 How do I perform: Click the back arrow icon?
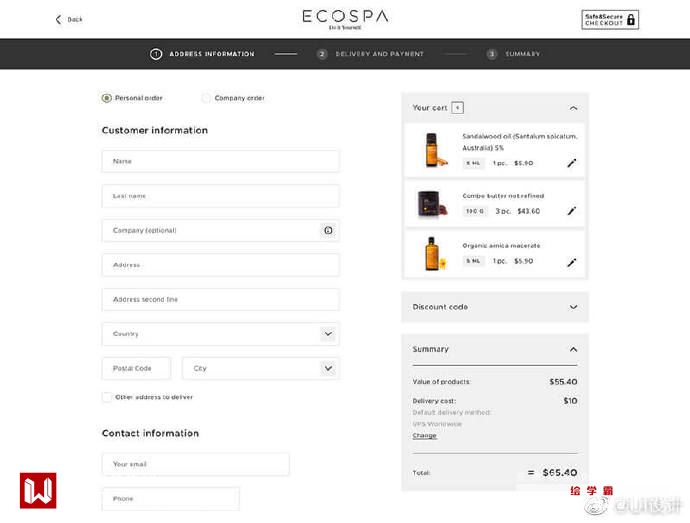point(58,19)
